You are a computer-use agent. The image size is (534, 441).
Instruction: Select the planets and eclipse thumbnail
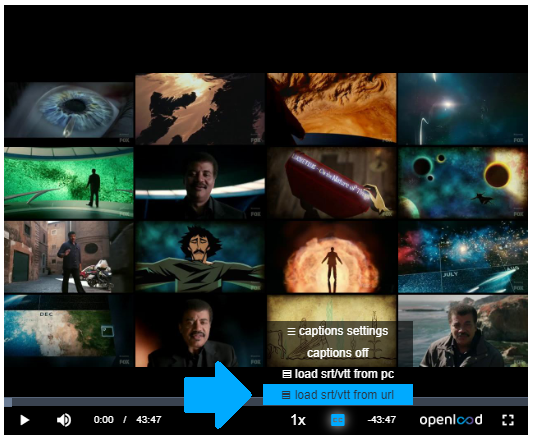(x=463, y=183)
